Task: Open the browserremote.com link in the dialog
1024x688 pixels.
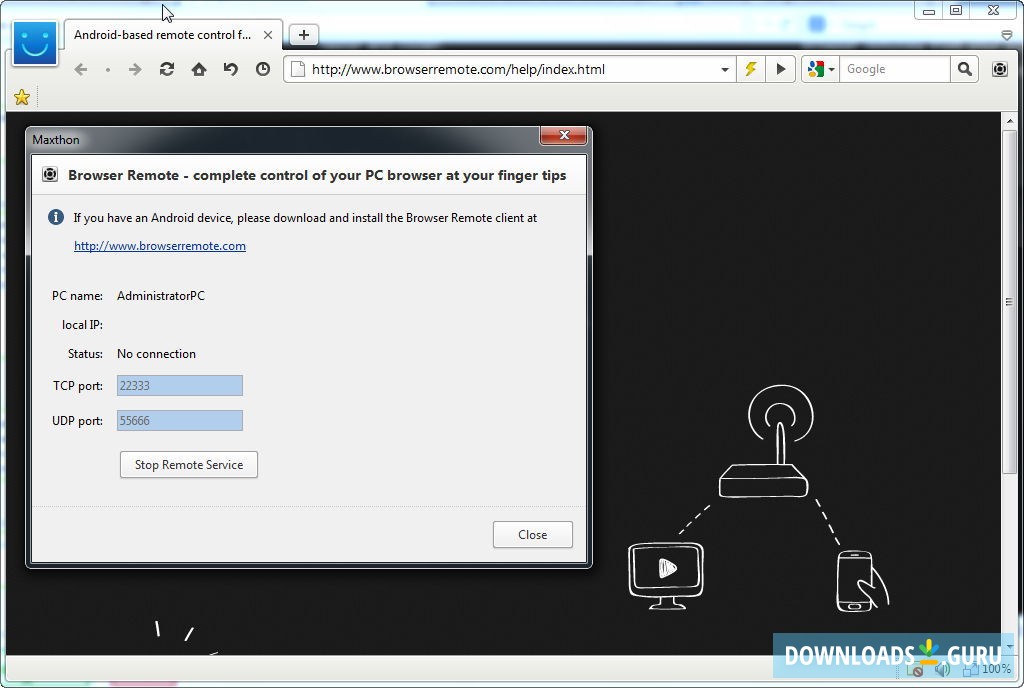Action: pyautogui.click(x=159, y=246)
